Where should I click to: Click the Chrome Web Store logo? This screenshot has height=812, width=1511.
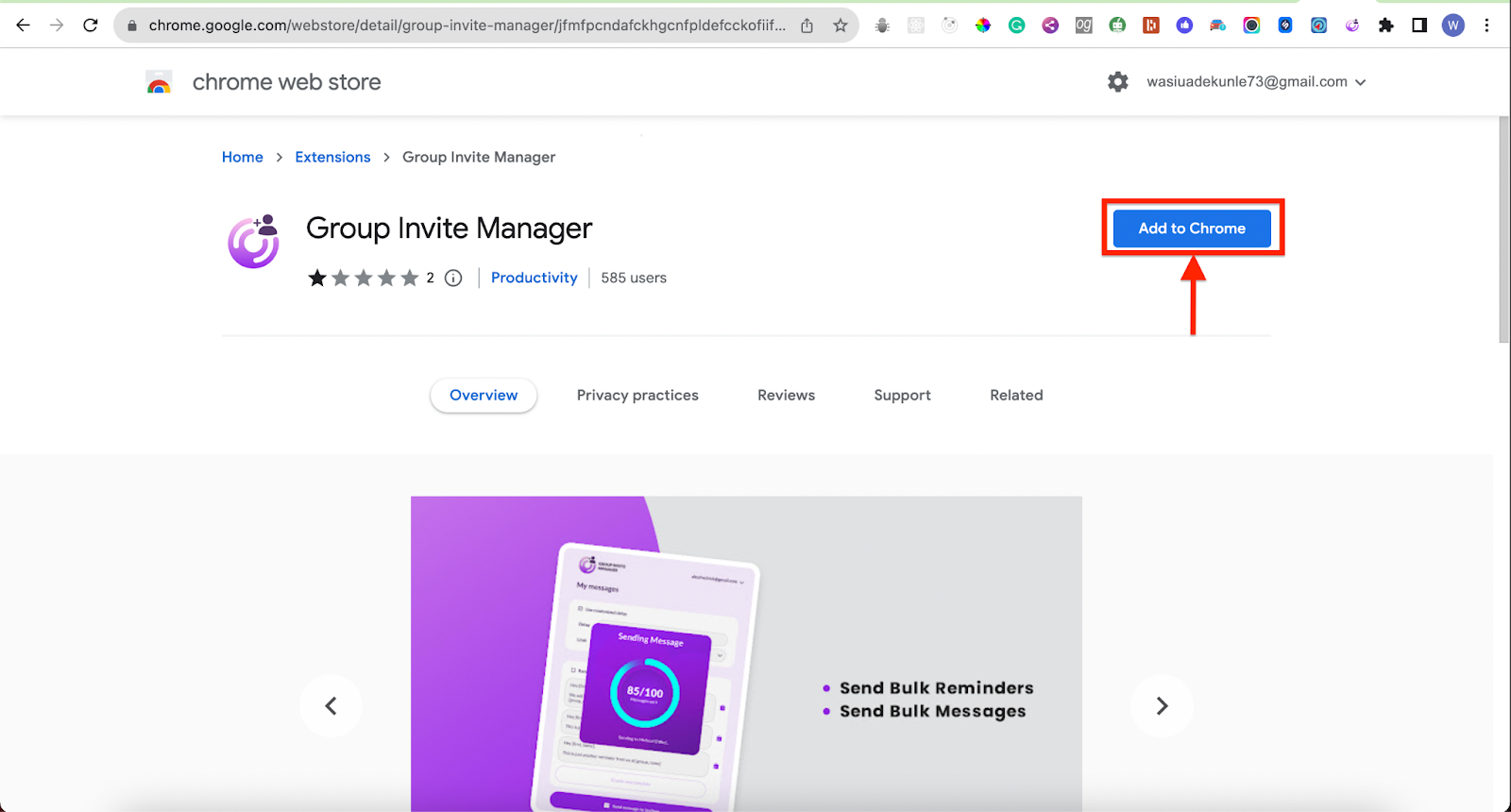pyautogui.click(x=159, y=83)
